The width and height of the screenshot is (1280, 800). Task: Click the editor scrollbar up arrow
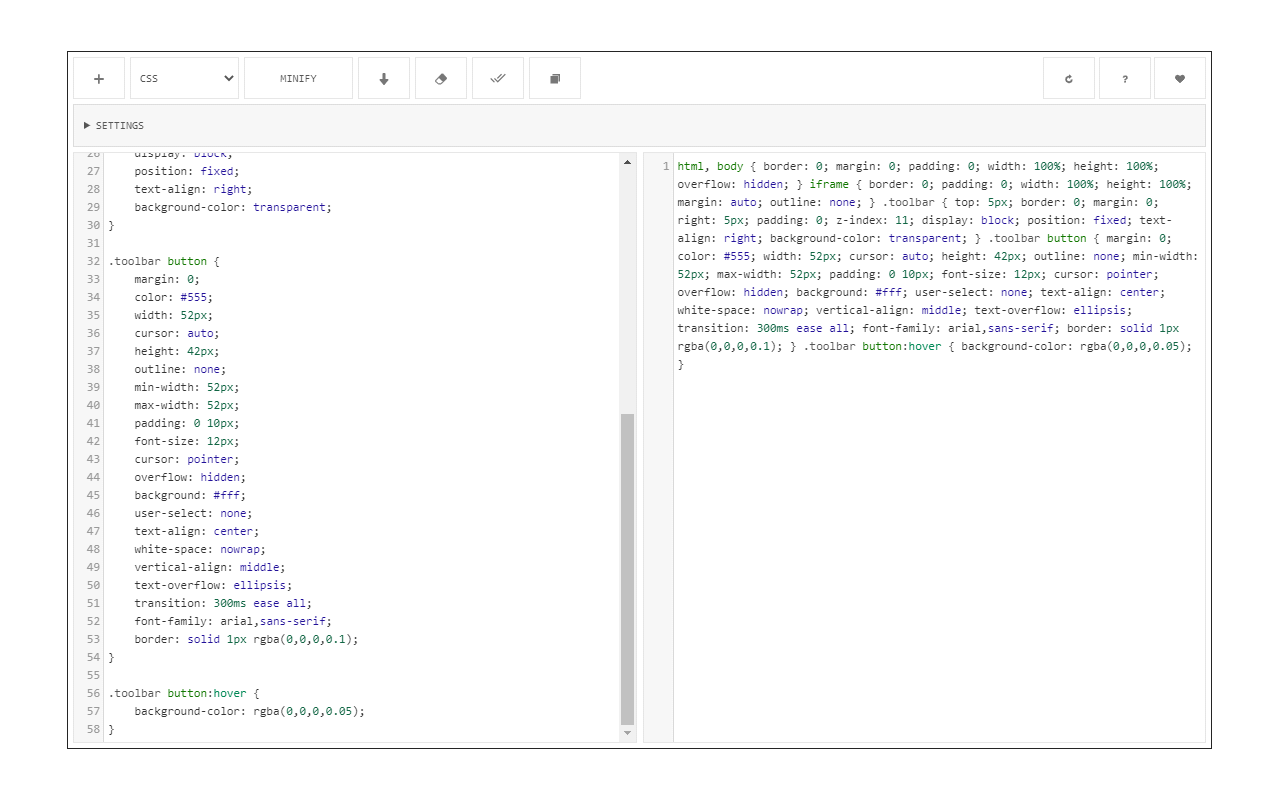coord(628,162)
